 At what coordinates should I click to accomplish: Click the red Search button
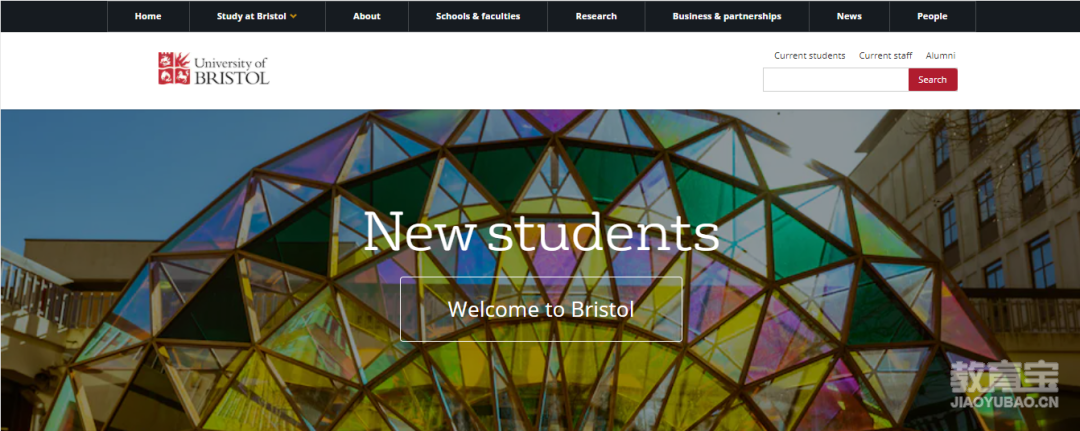coord(933,80)
